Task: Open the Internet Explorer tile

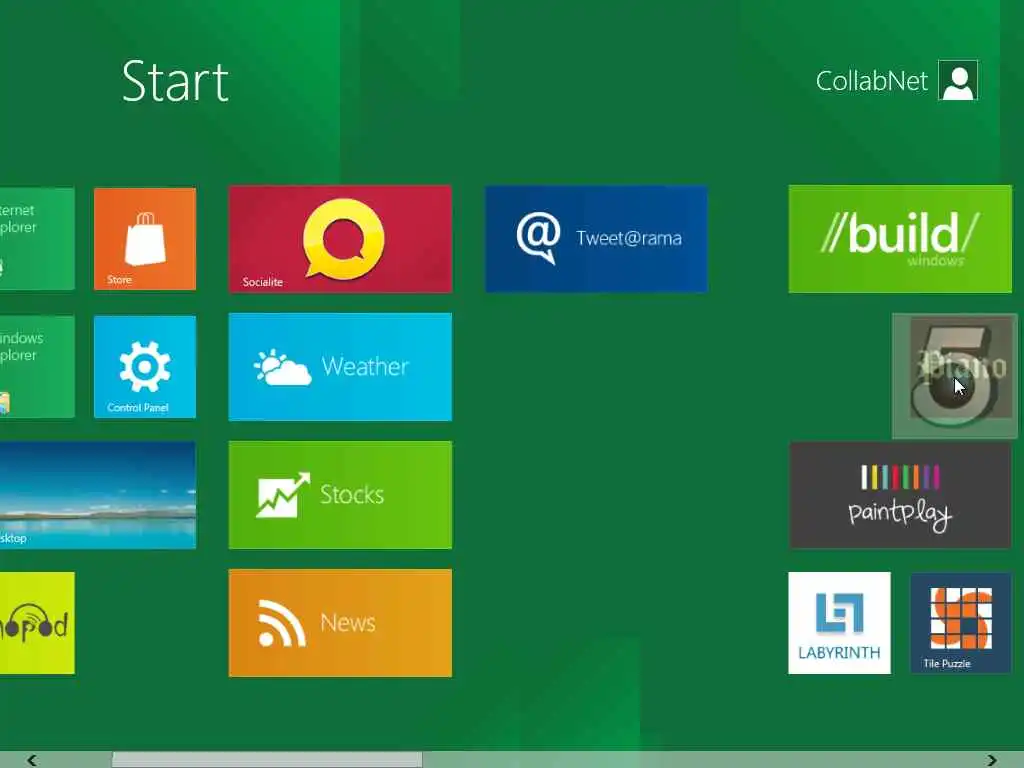Action: pyautogui.click(x=37, y=239)
